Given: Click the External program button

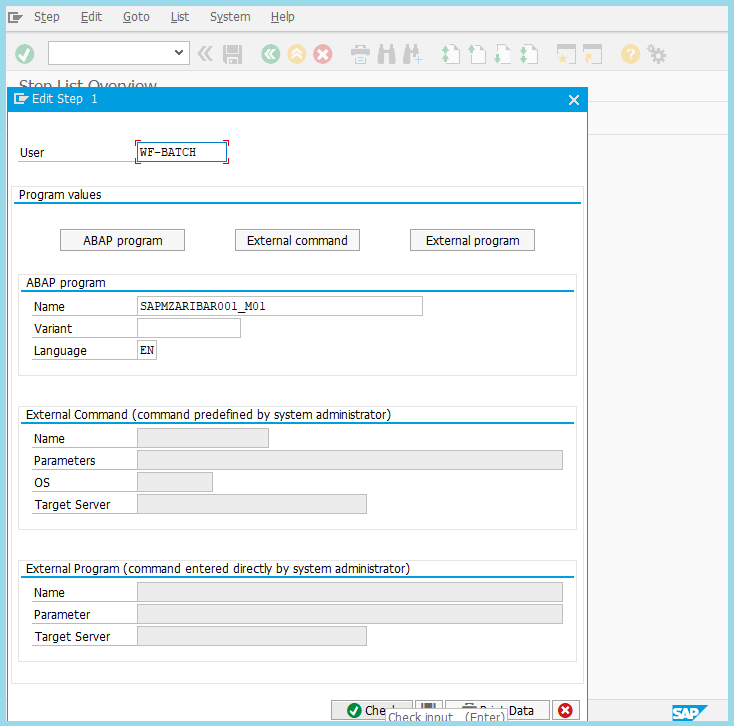Looking at the screenshot, I should [472, 240].
